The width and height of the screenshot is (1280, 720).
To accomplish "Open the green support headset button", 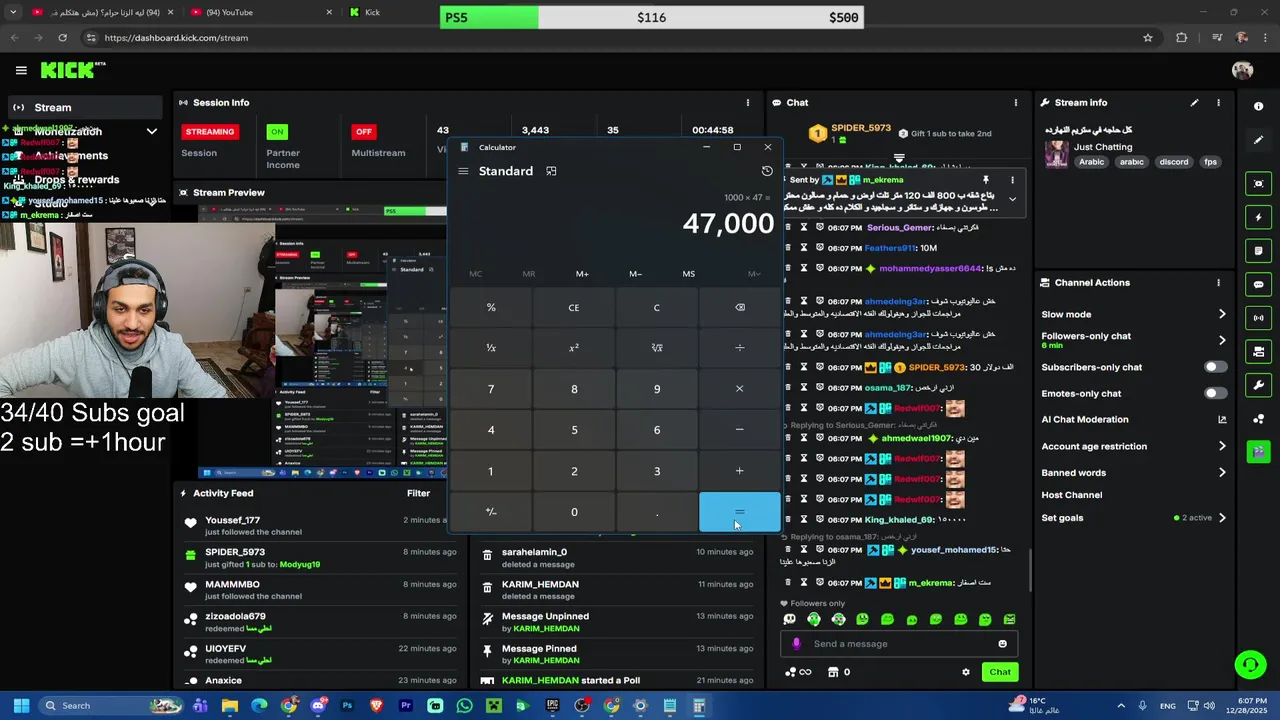I will point(1250,664).
